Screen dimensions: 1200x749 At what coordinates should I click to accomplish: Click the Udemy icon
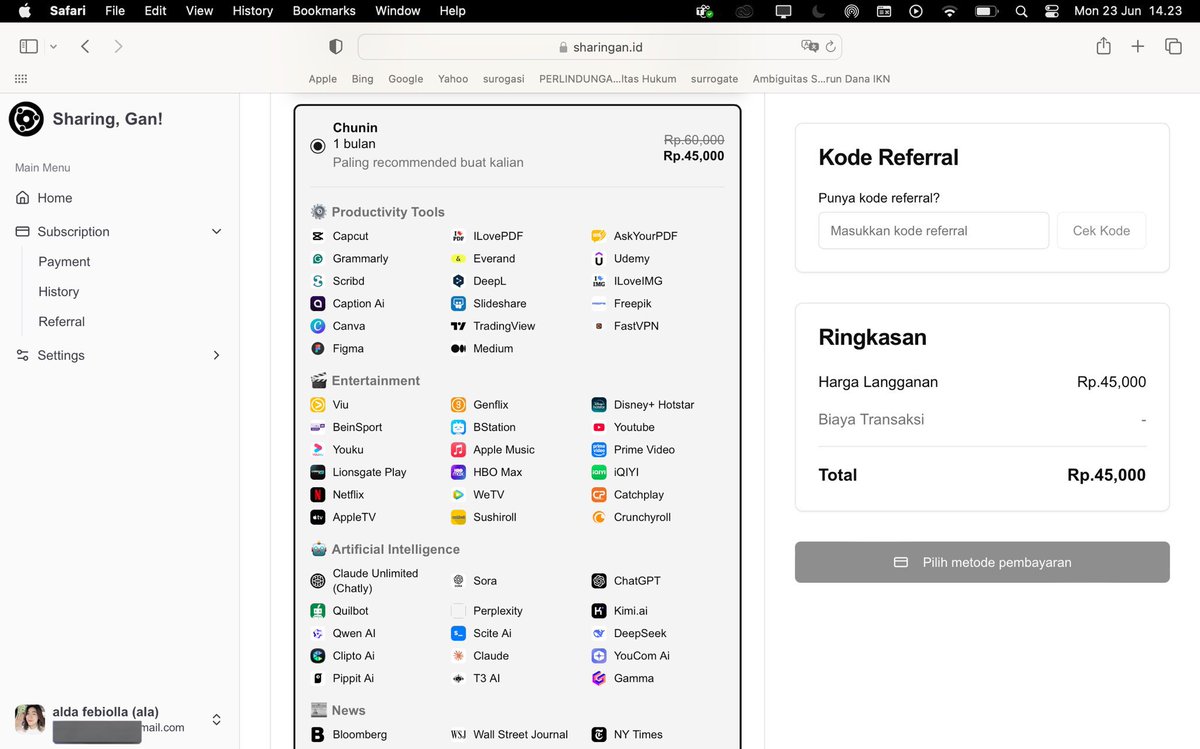(x=598, y=259)
